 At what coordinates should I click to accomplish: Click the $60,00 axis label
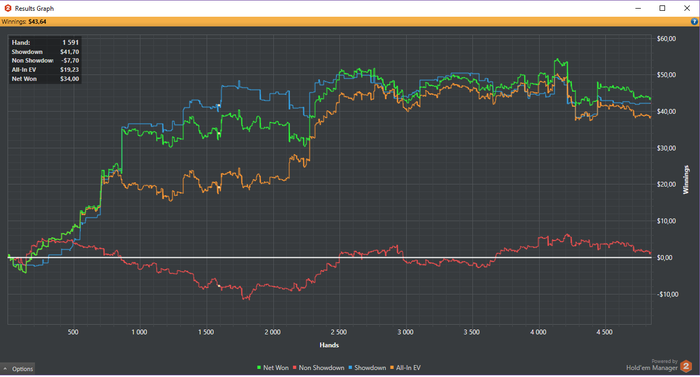tap(666, 39)
